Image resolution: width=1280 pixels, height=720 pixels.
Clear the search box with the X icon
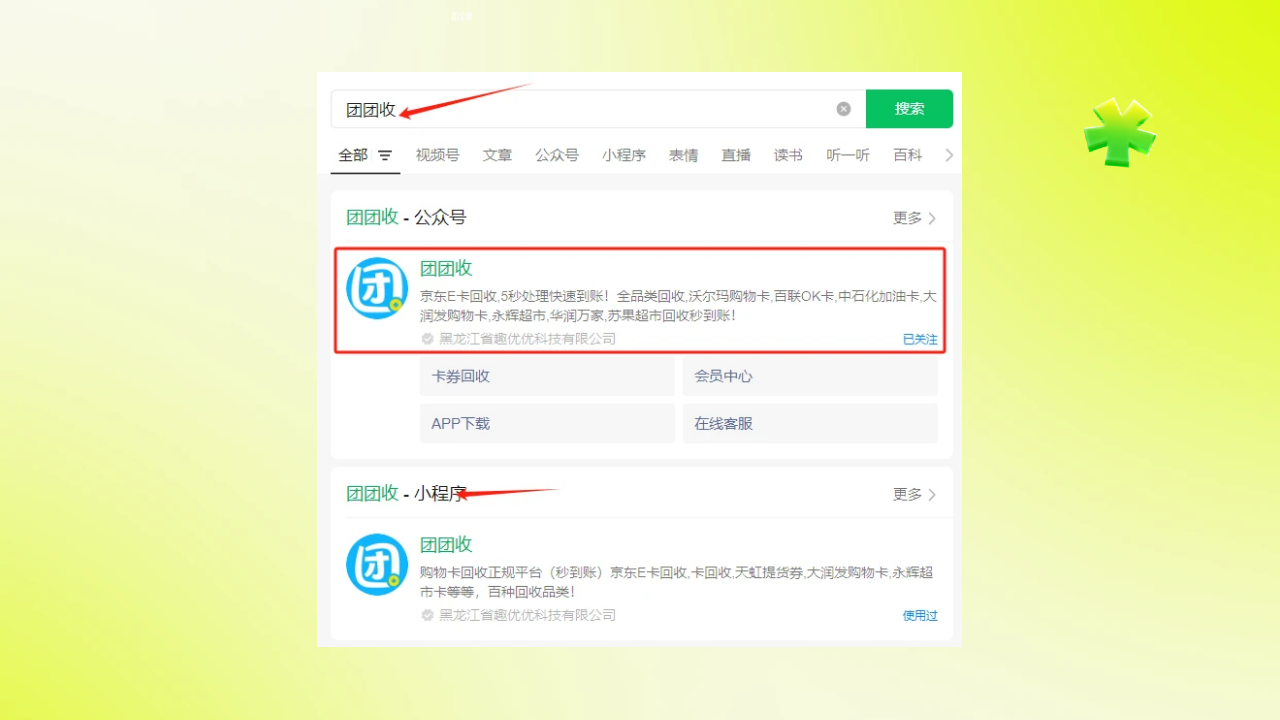click(x=844, y=109)
